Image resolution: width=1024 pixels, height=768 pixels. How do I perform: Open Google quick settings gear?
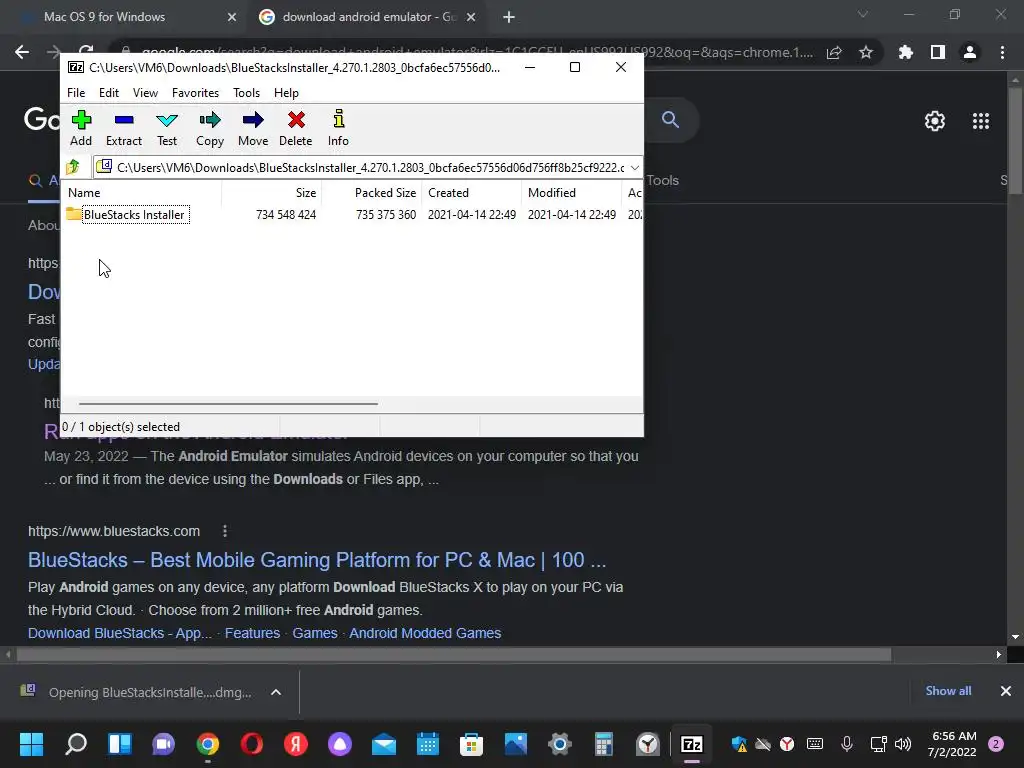[x=935, y=121]
